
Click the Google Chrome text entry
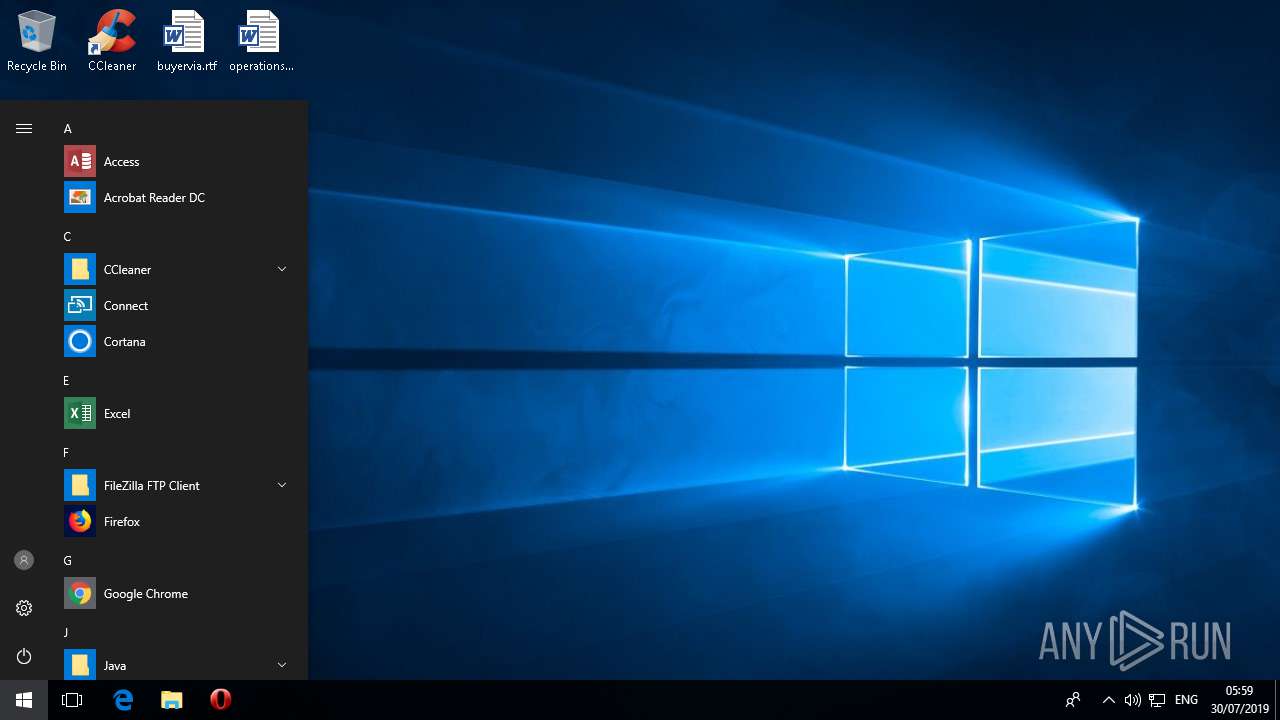[146, 594]
